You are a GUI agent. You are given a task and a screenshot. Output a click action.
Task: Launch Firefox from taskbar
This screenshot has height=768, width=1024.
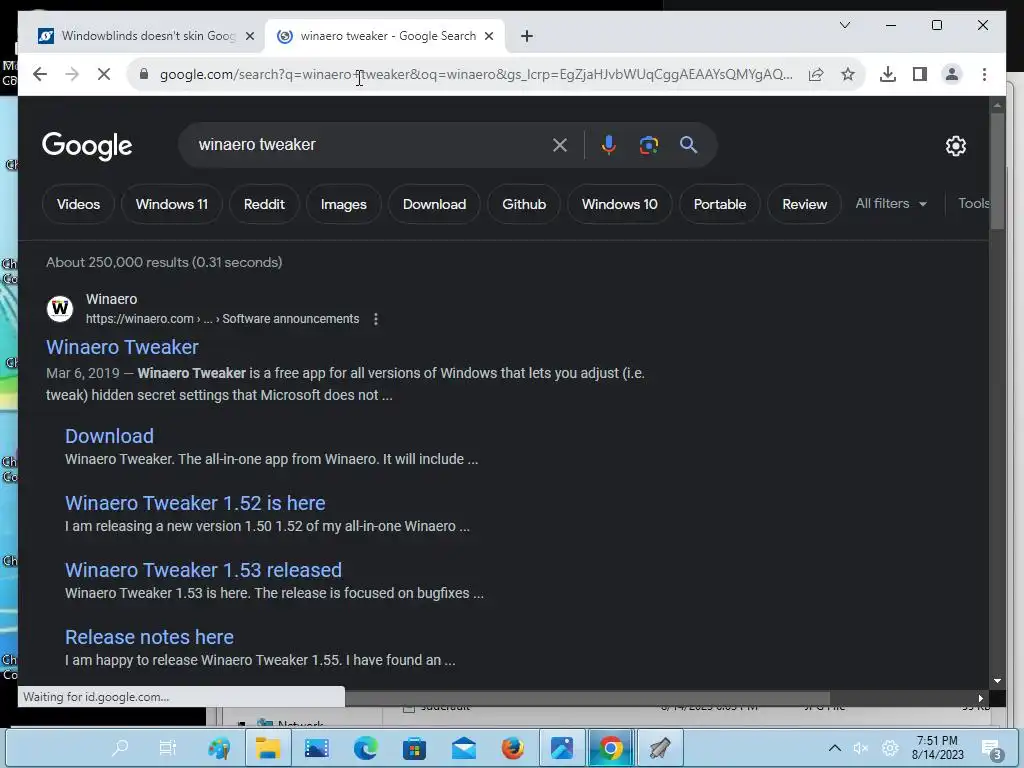coord(513,748)
